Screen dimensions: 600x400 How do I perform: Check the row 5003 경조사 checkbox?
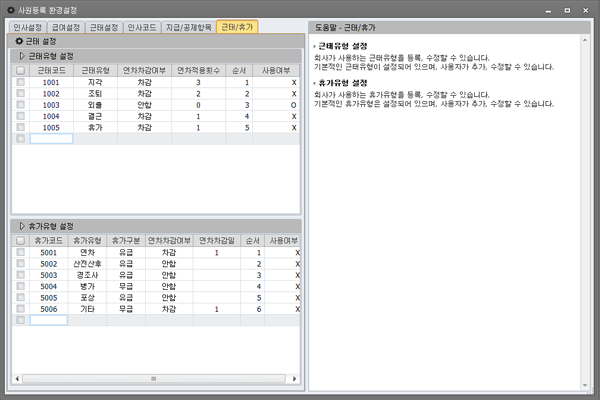click(21, 274)
